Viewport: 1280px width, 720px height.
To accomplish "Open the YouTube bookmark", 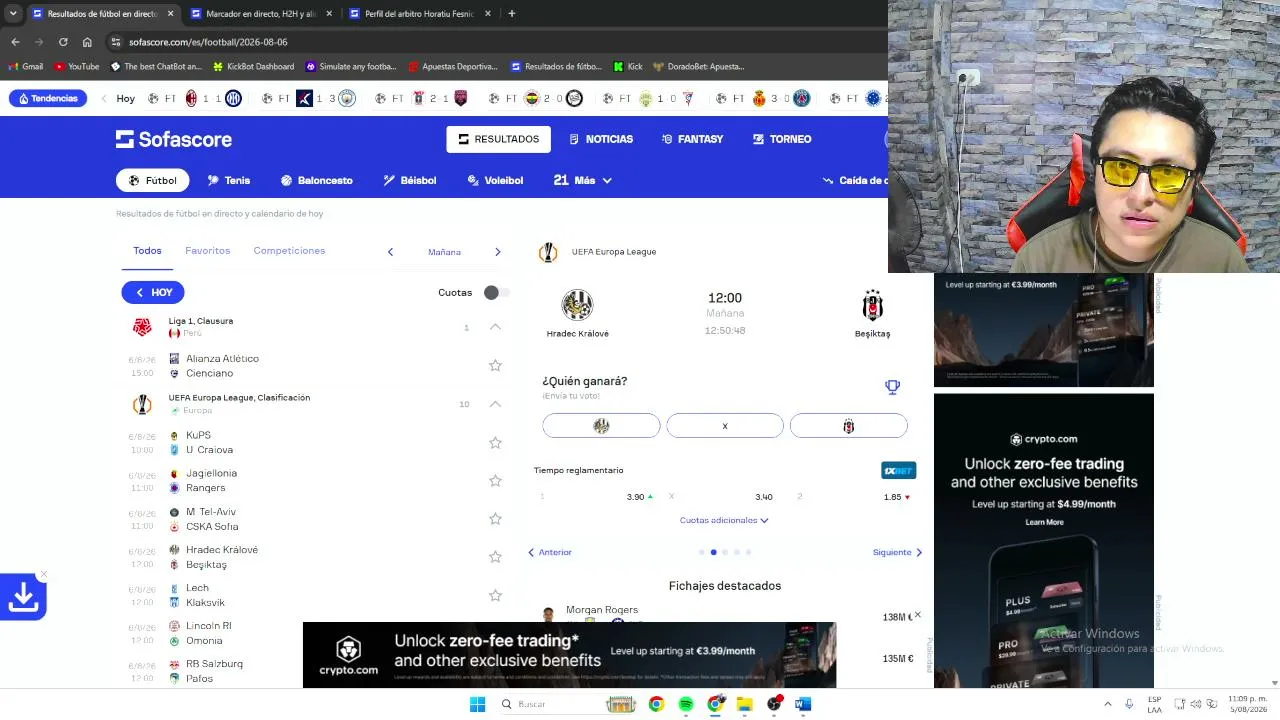I will pyautogui.click(x=77, y=67).
